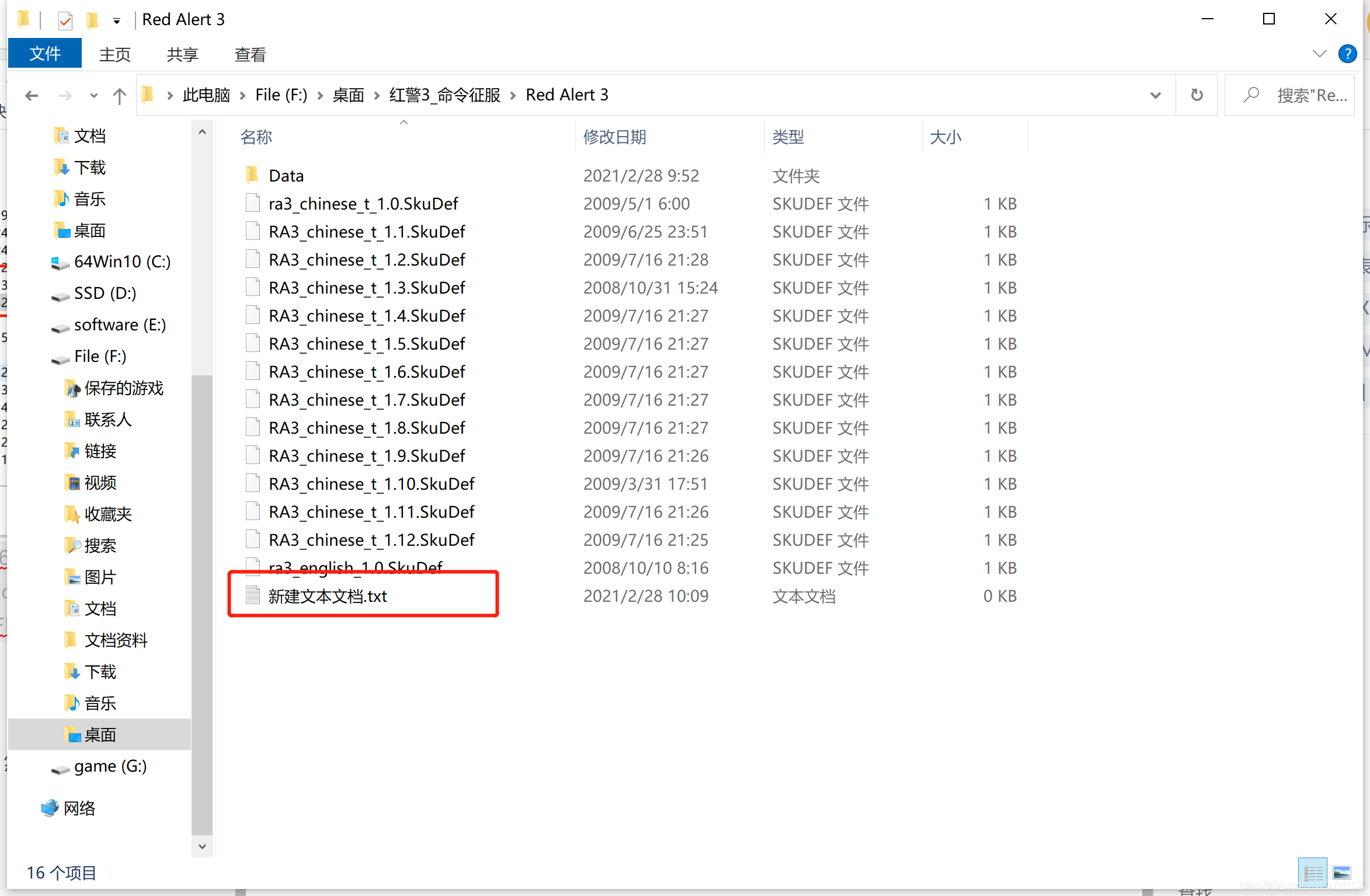Click navigation pane scroll down arrow
1370x896 pixels.
202,846
